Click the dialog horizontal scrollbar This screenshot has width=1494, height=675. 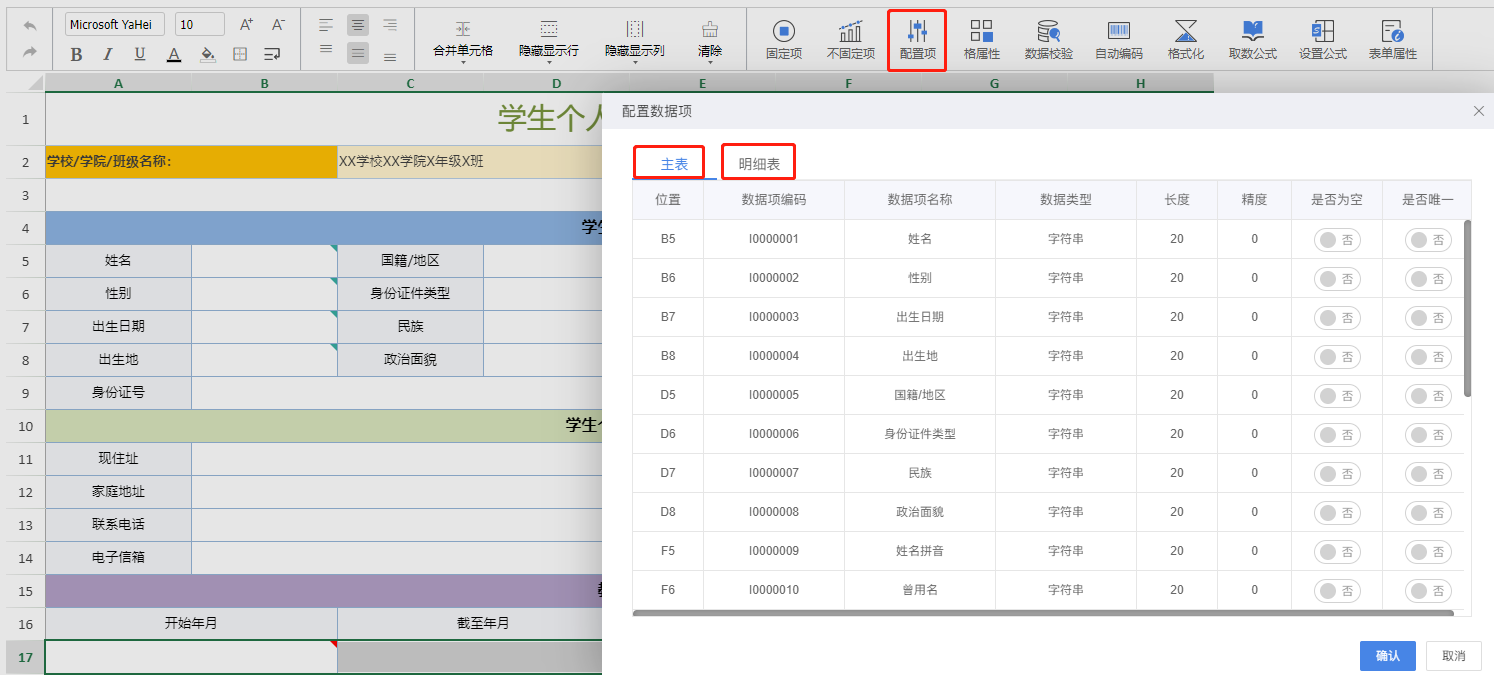coord(1043,613)
